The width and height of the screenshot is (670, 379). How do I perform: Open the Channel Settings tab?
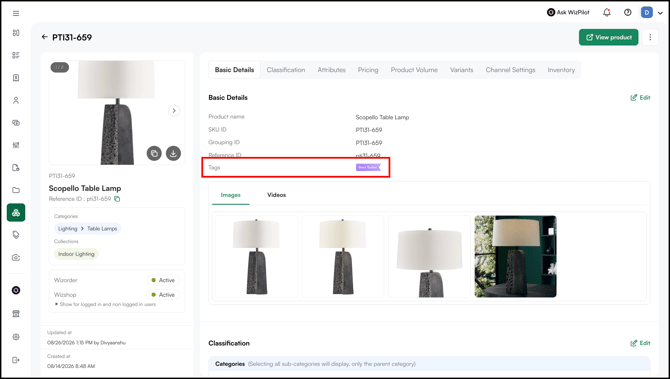[510, 70]
